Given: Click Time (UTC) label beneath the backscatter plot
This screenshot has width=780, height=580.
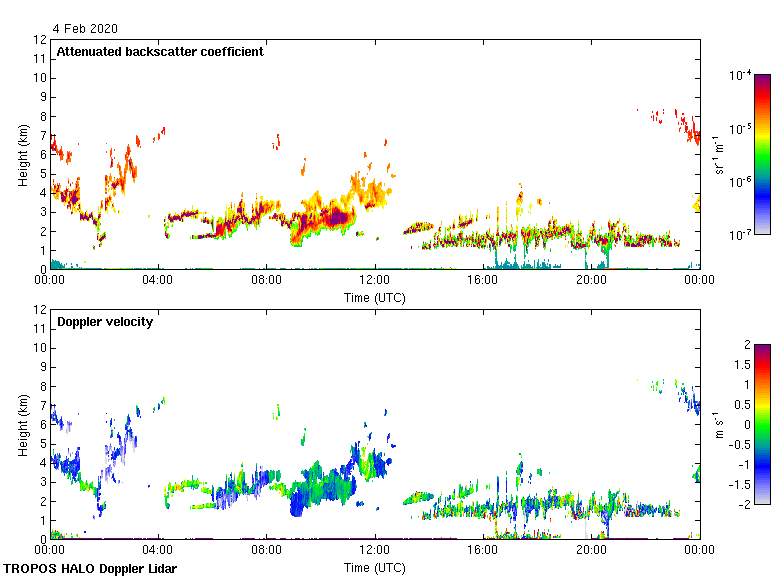Looking at the screenshot, I should (x=375, y=297).
